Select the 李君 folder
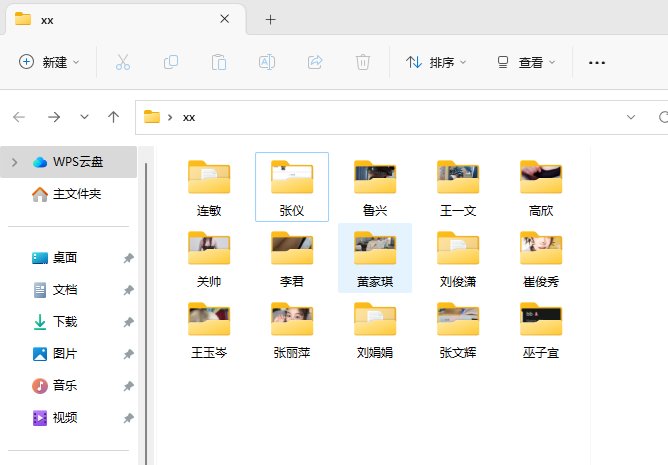The image size is (668, 465). pyautogui.click(x=292, y=259)
